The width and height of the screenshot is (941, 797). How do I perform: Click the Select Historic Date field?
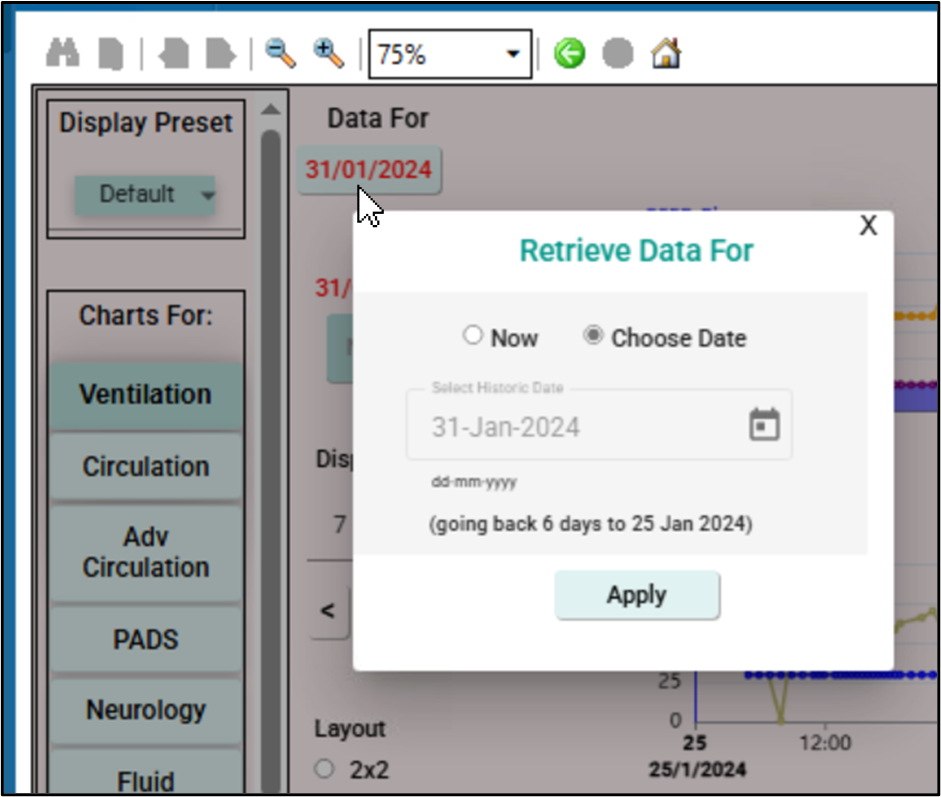click(x=580, y=427)
